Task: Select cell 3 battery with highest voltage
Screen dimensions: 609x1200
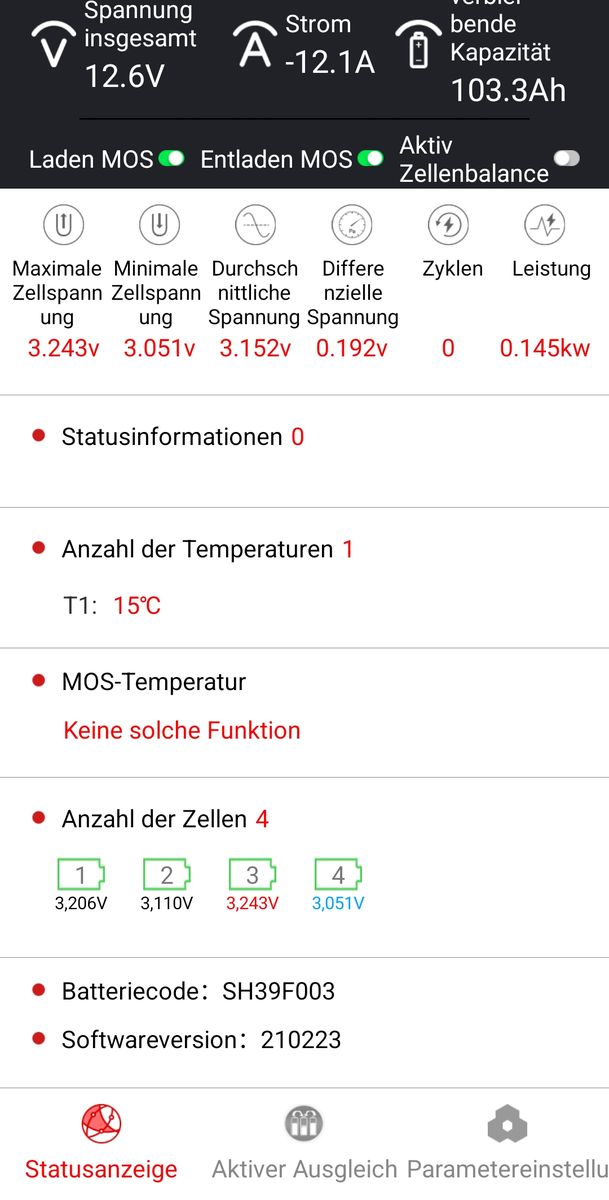Action: (252, 876)
